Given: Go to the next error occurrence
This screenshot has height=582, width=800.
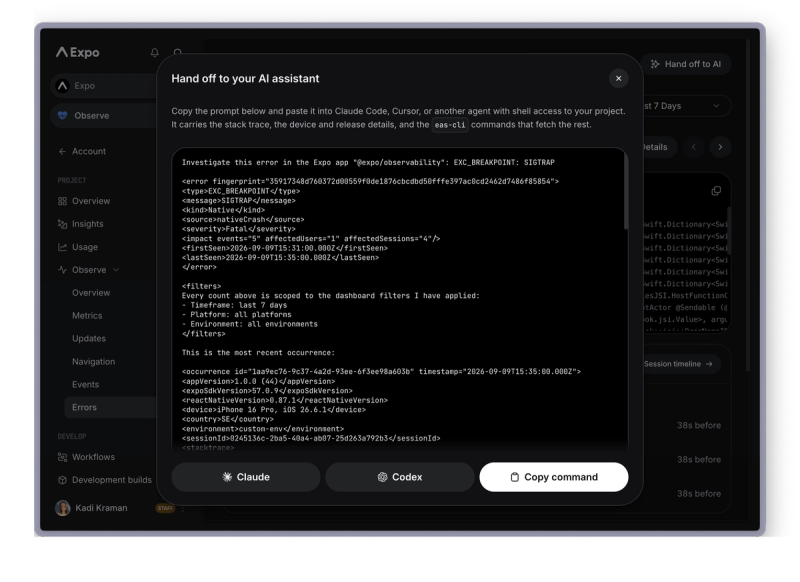Looking at the screenshot, I should click(720, 147).
